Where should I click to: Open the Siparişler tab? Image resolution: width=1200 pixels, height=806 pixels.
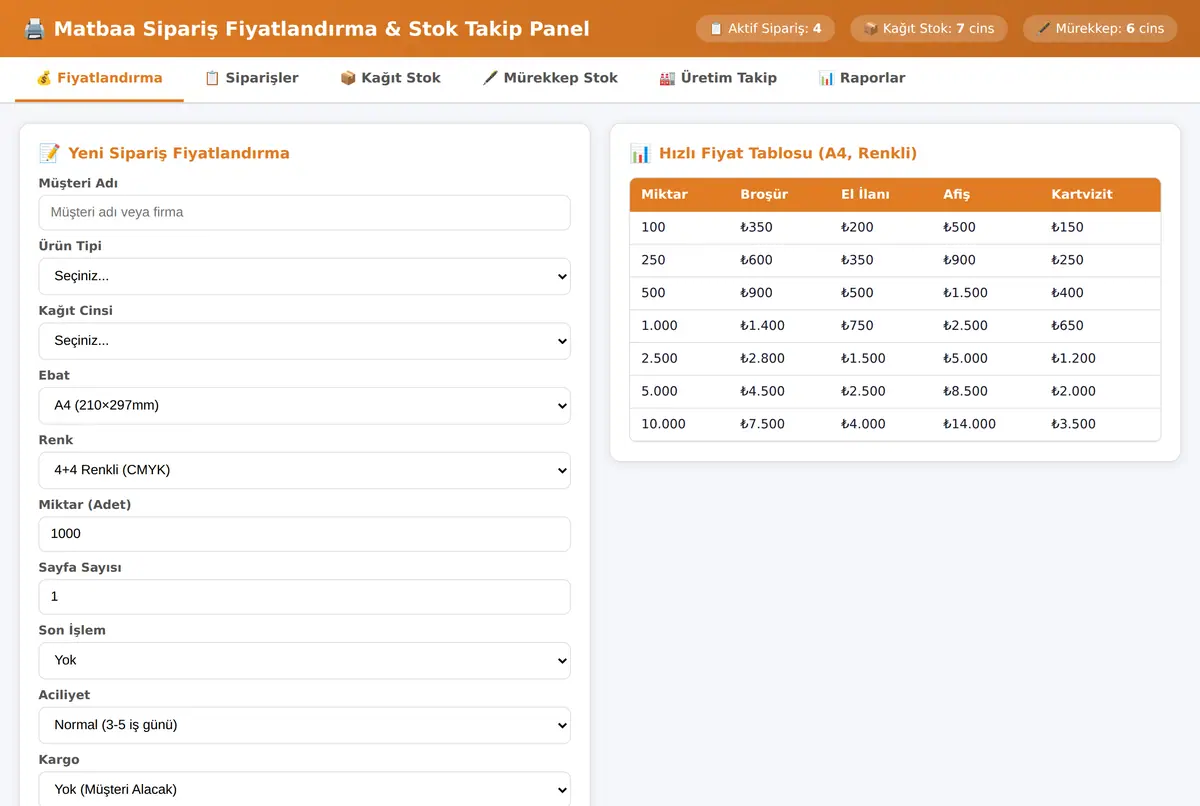click(x=251, y=78)
